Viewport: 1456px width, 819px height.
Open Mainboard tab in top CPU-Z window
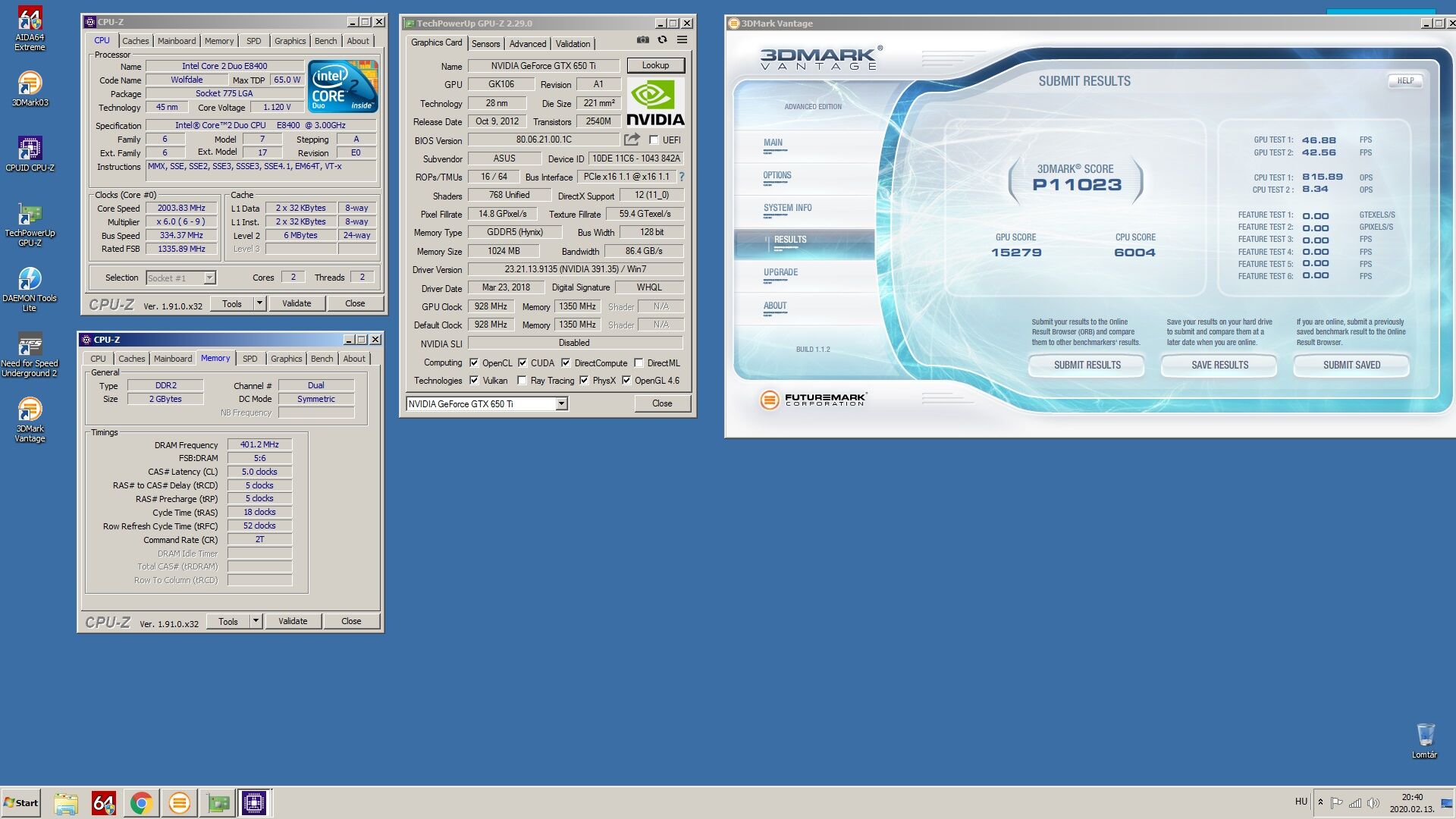coord(176,41)
